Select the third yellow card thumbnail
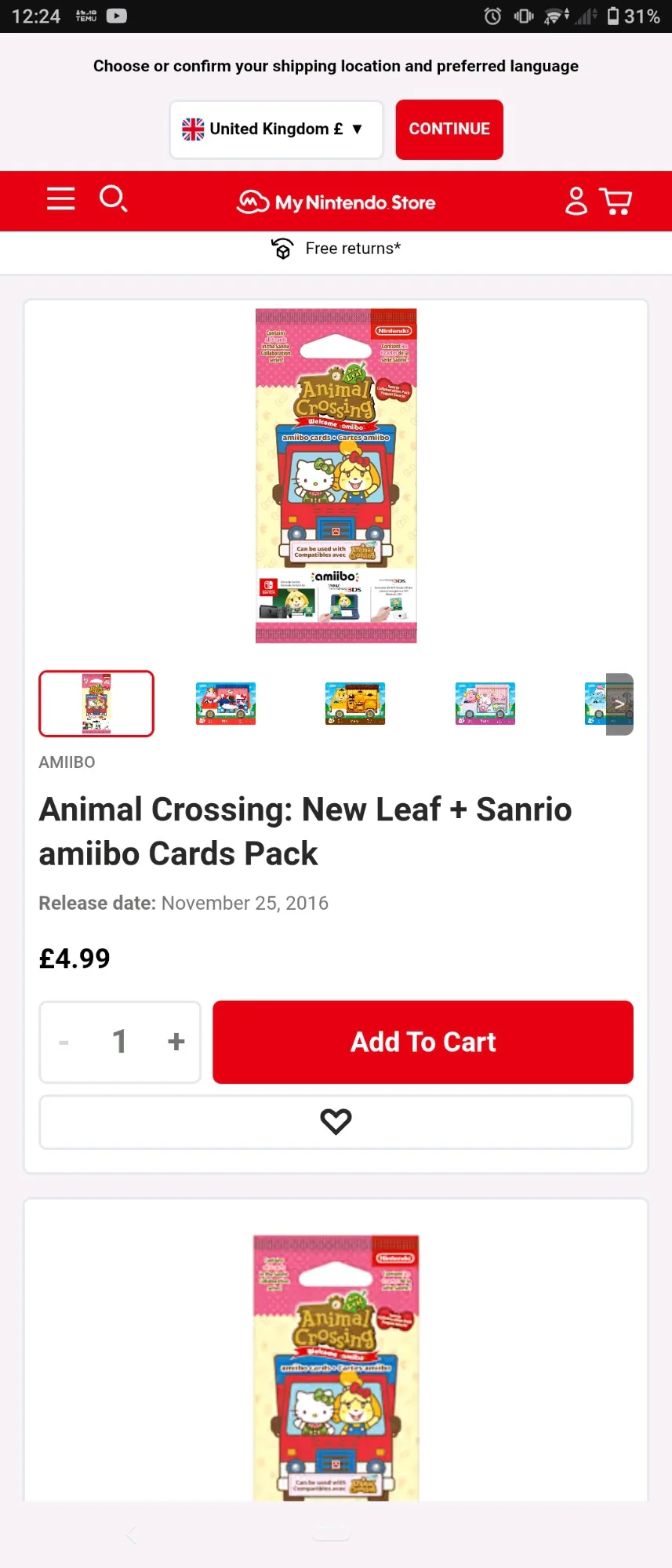Image resolution: width=672 pixels, height=1568 pixels. pyautogui.click(x=355, y=704)
